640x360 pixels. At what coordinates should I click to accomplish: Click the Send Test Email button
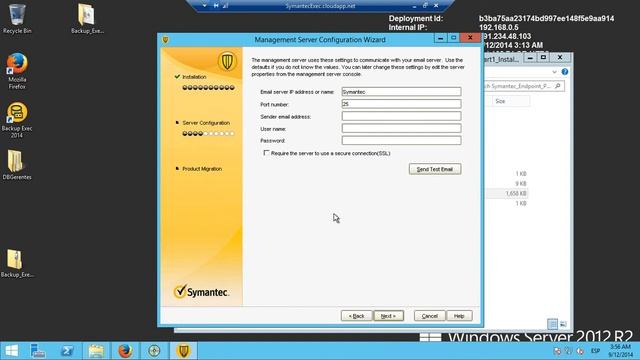point(435,169)
